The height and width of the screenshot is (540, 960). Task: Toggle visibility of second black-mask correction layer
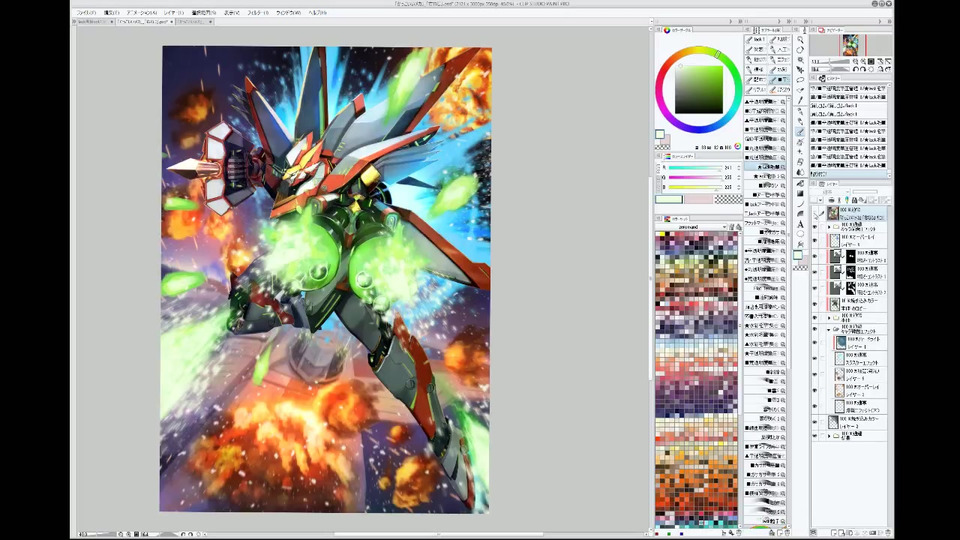pyautogui.click(x=814, y=272)
